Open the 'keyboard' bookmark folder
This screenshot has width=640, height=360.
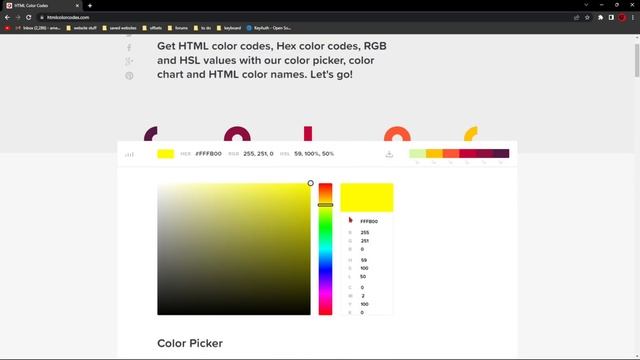(x=229, y=28)
